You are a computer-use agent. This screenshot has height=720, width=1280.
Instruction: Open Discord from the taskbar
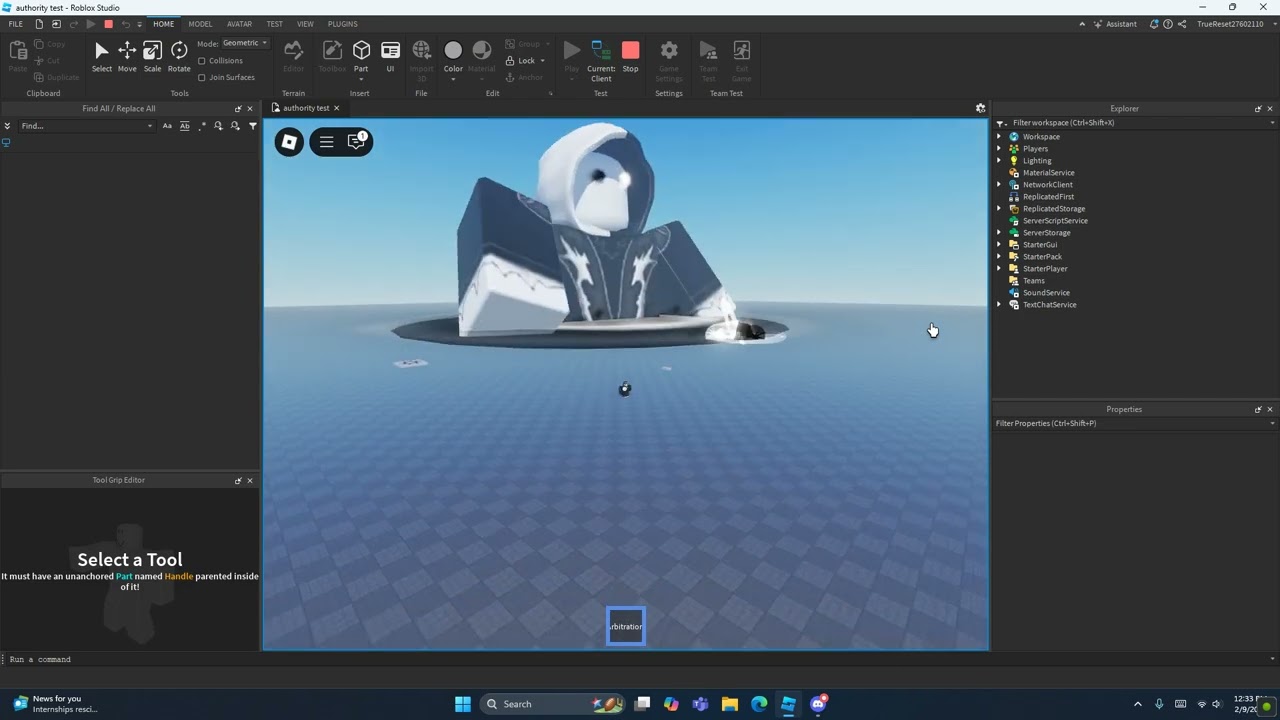pos(818,704)
